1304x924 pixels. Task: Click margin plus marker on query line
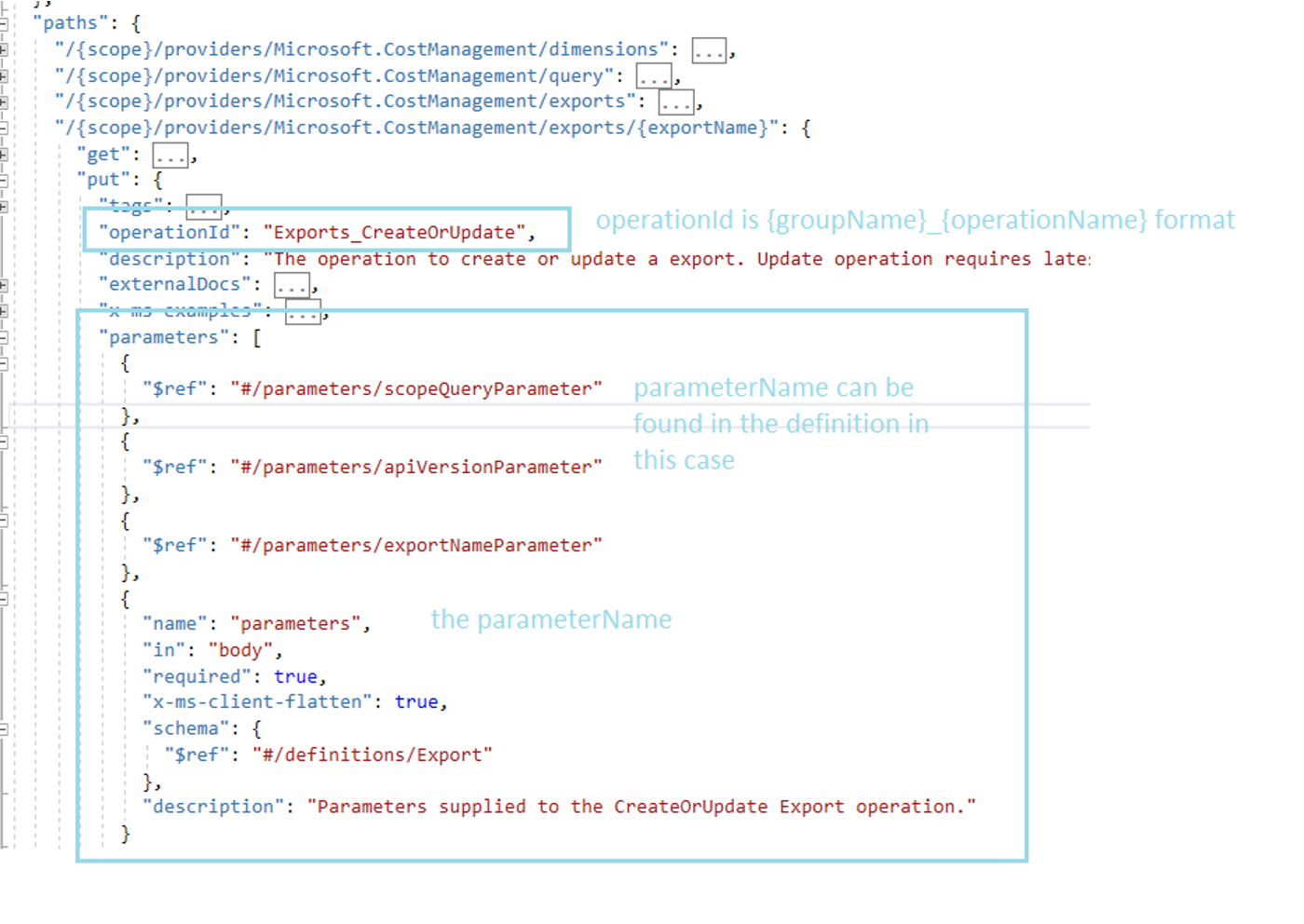tap(4, 75)
